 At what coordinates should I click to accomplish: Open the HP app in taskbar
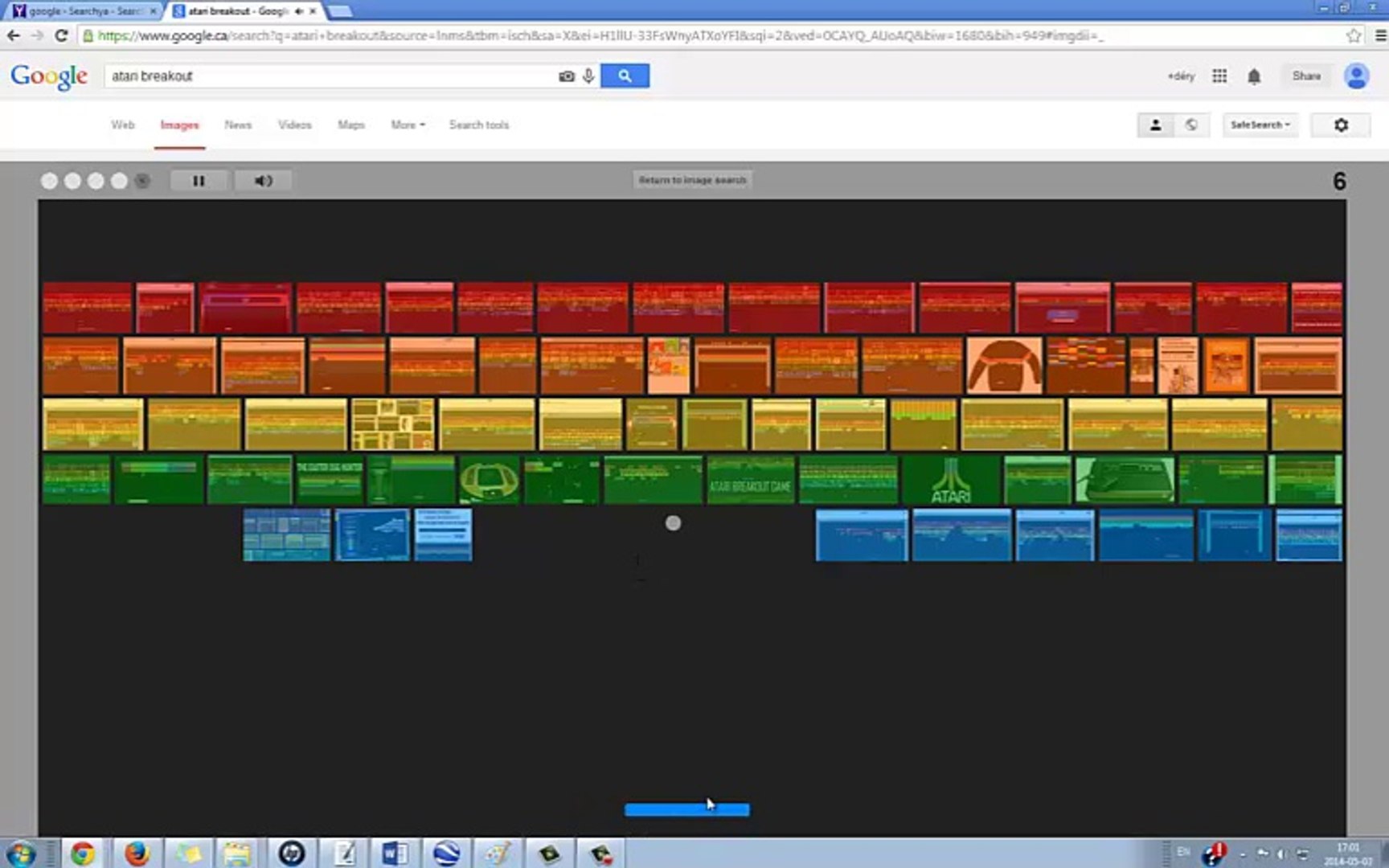point(291,853)
